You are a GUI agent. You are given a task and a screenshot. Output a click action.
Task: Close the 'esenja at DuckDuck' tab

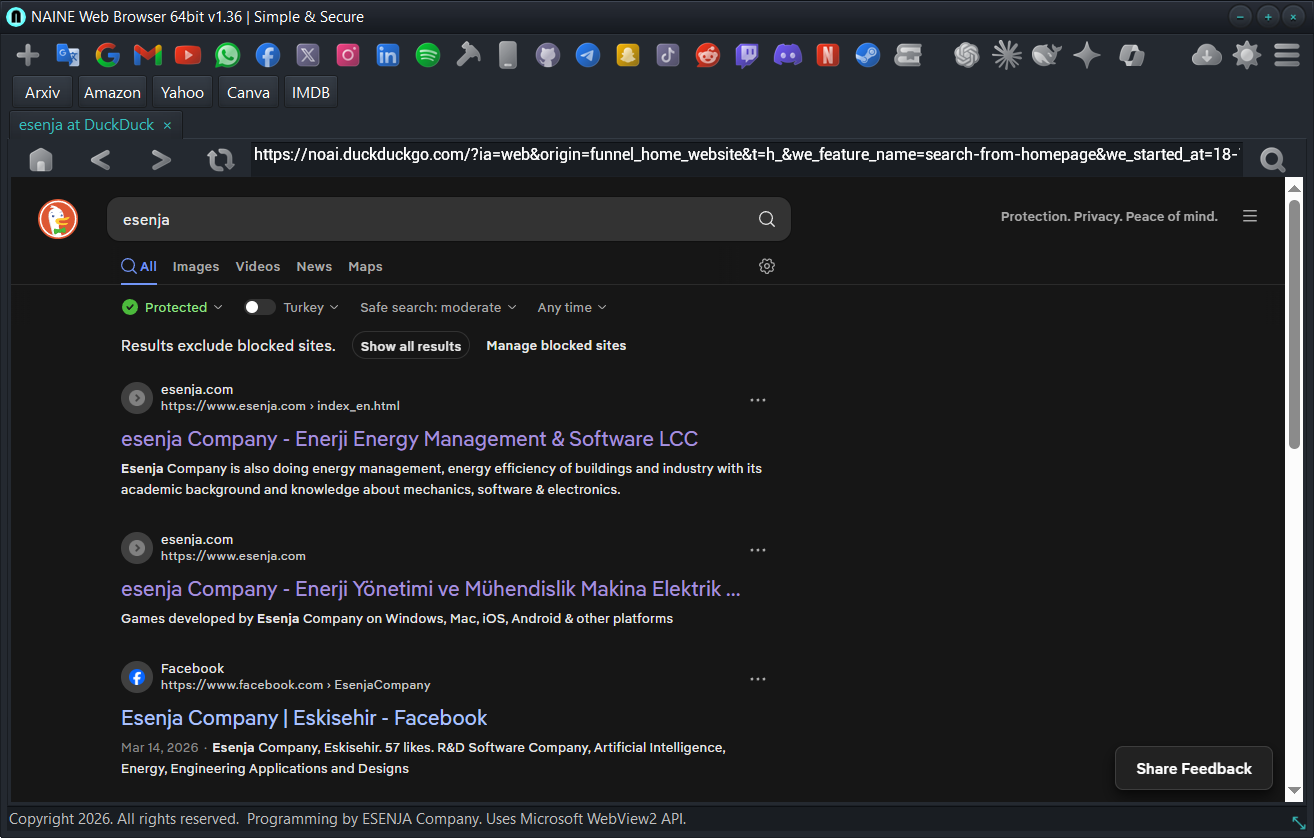[167, 125]
